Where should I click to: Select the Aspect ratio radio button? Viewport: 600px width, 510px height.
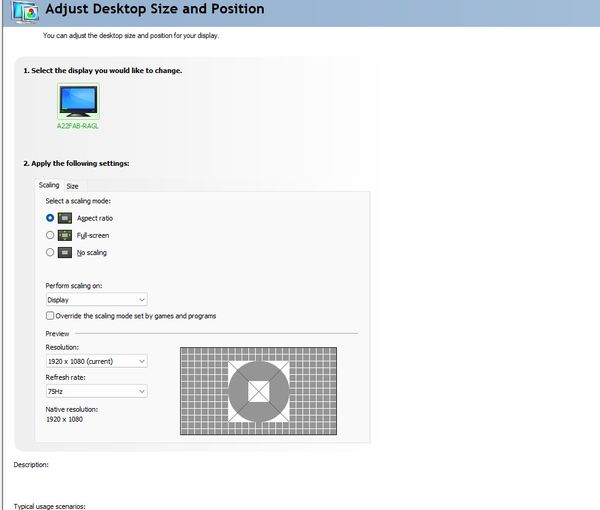50,218
